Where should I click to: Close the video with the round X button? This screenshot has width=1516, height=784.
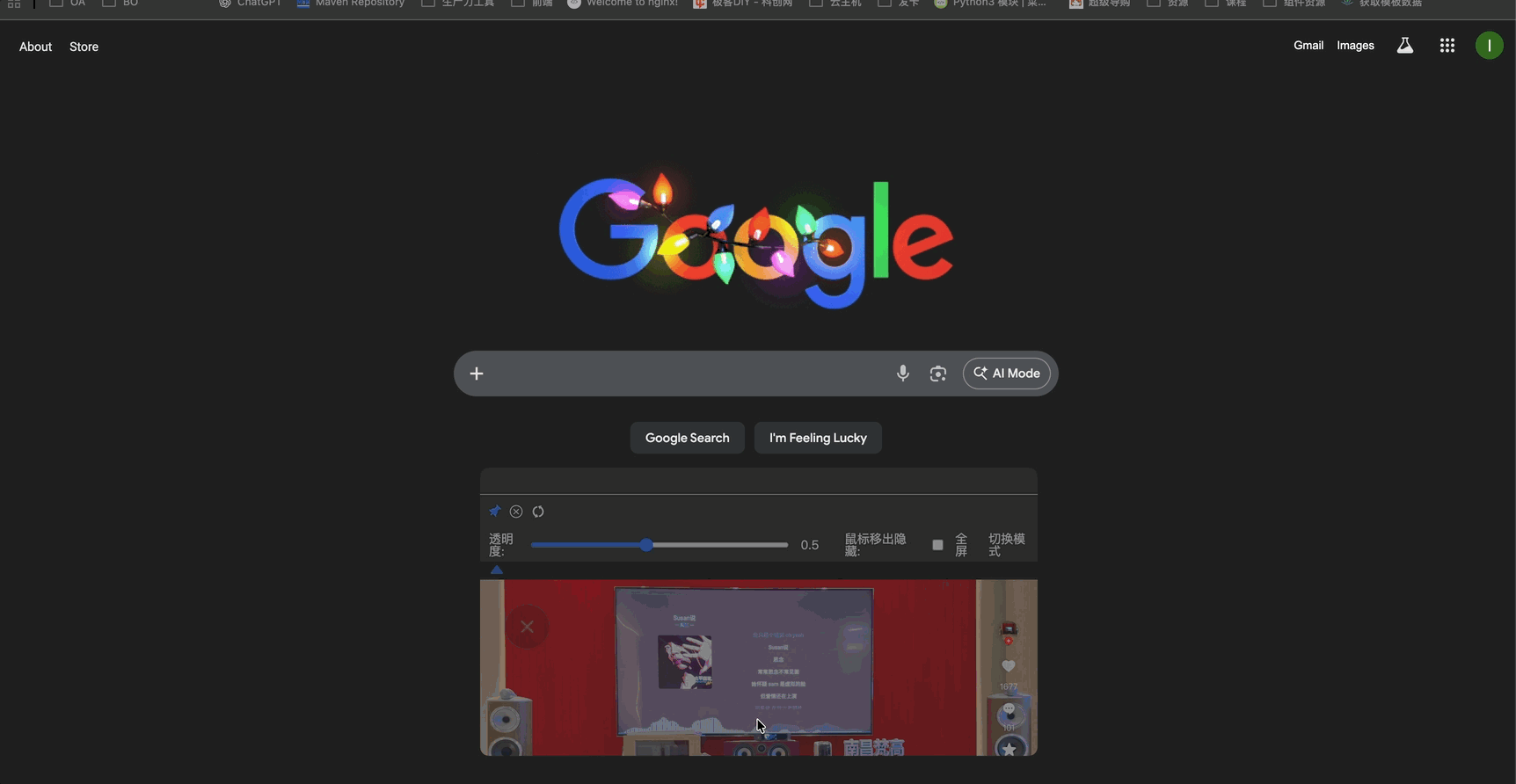(x=527, y=627)
